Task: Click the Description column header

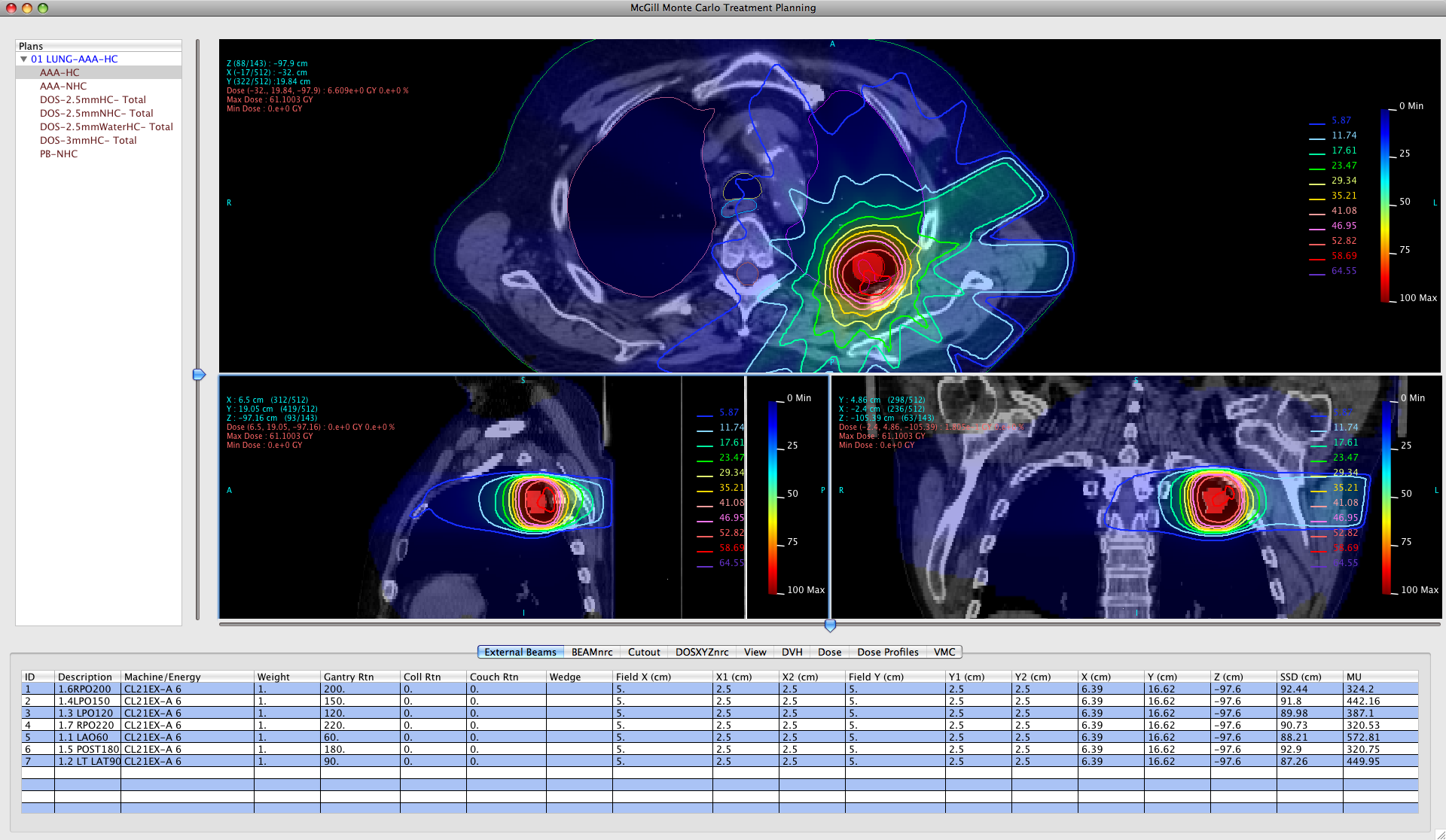Action: click(x=87, y=677)
